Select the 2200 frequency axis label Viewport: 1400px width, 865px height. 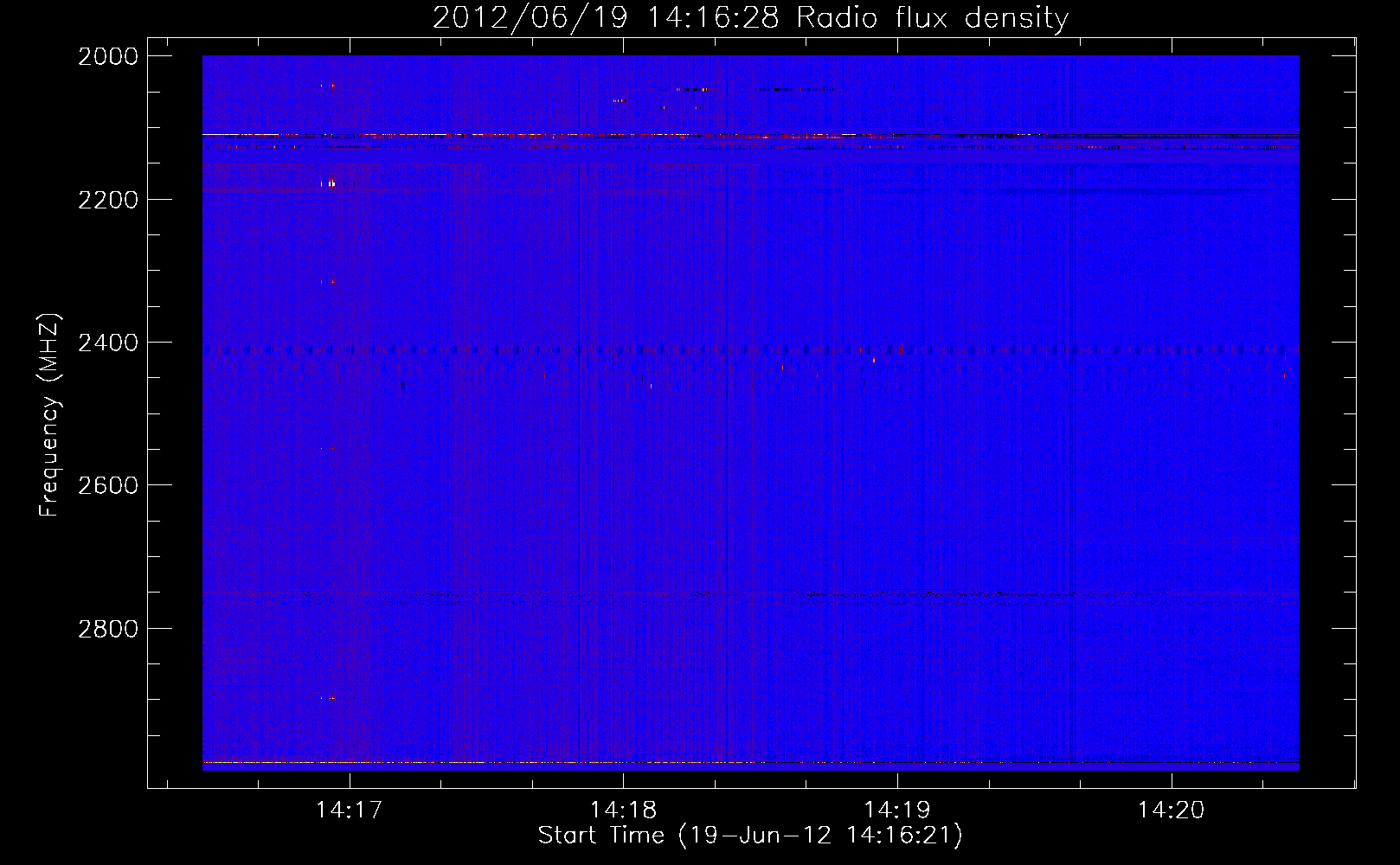coord(108,200)
